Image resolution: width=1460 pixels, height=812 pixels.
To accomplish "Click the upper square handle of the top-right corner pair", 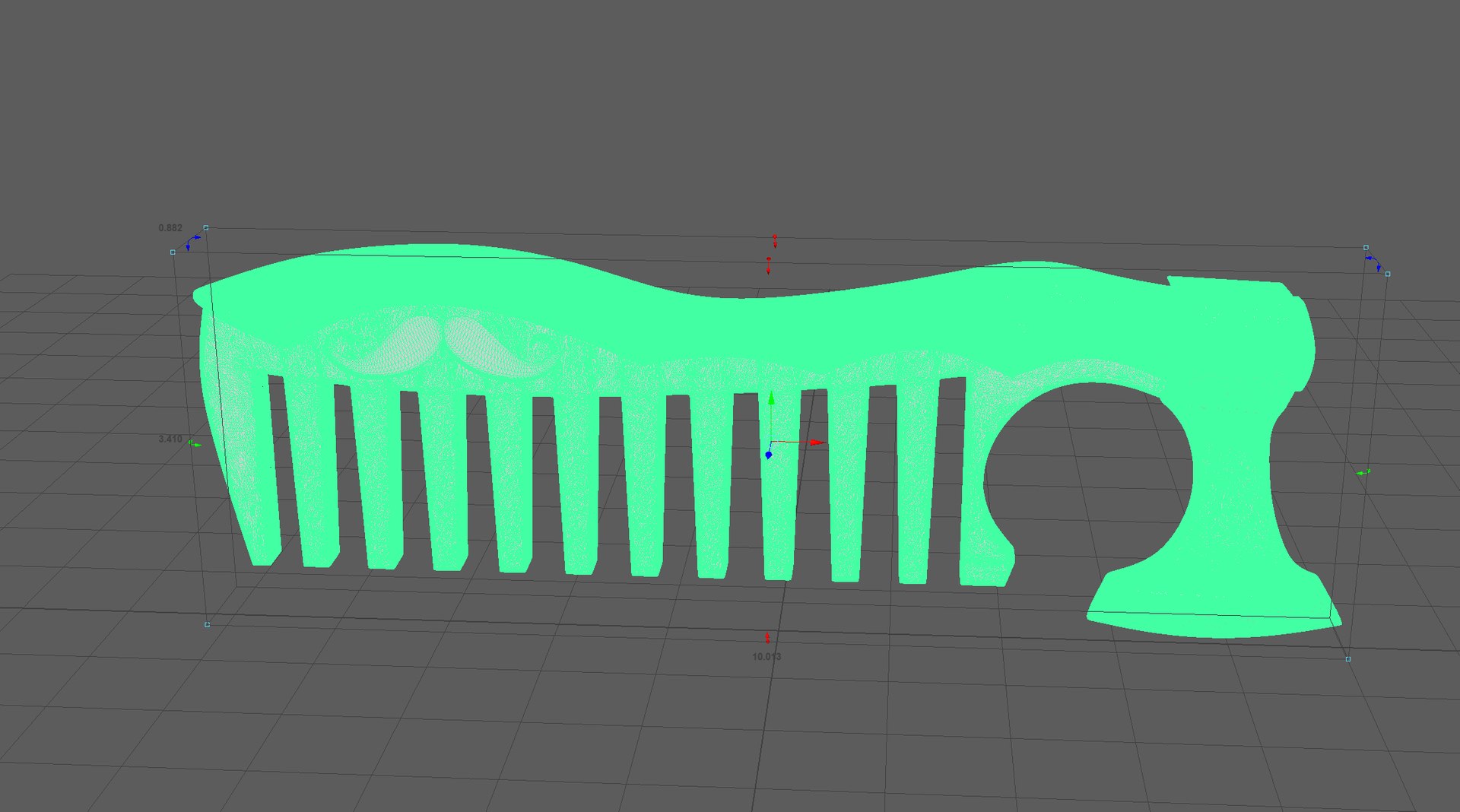I will [x=1366, y=247].
